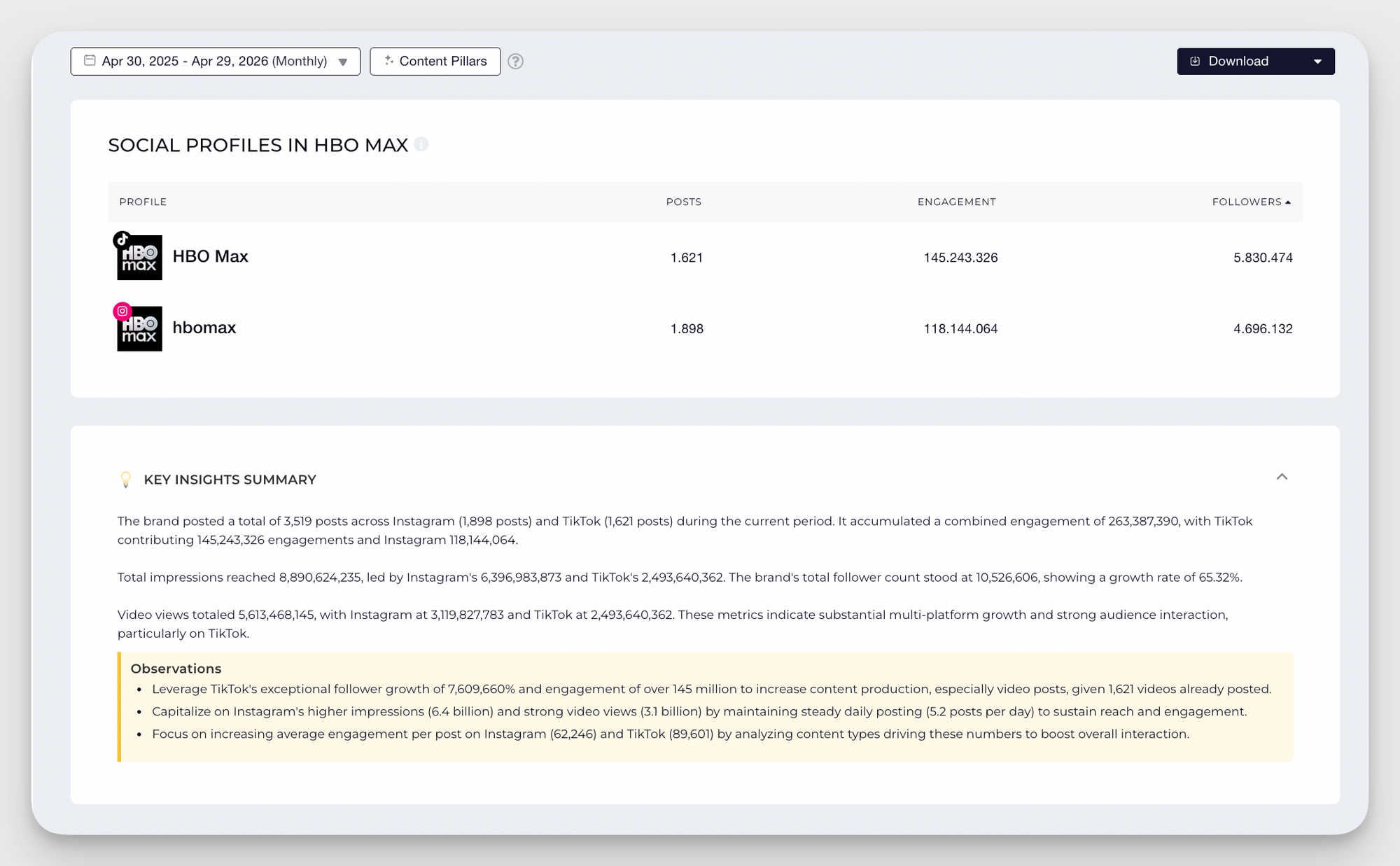The height and width of the screenshot is (866, 1400).
Task: Click the lightbulb icon beside Key Insights
Action: [x=126, y=480]
